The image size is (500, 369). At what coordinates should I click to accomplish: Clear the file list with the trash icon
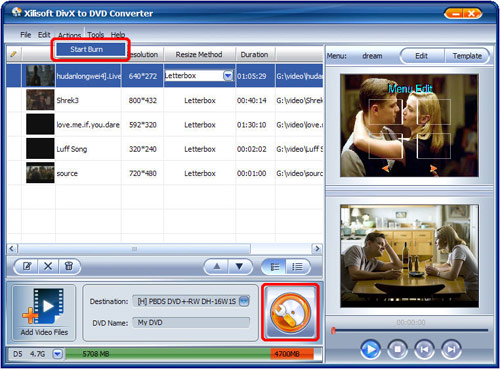point(69,266)
